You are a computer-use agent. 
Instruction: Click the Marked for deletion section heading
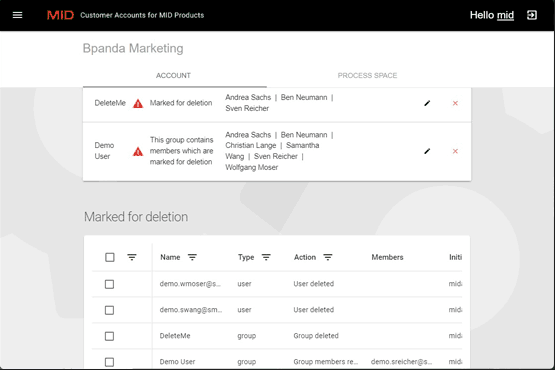pyautogui.click(x=136, y=217)
